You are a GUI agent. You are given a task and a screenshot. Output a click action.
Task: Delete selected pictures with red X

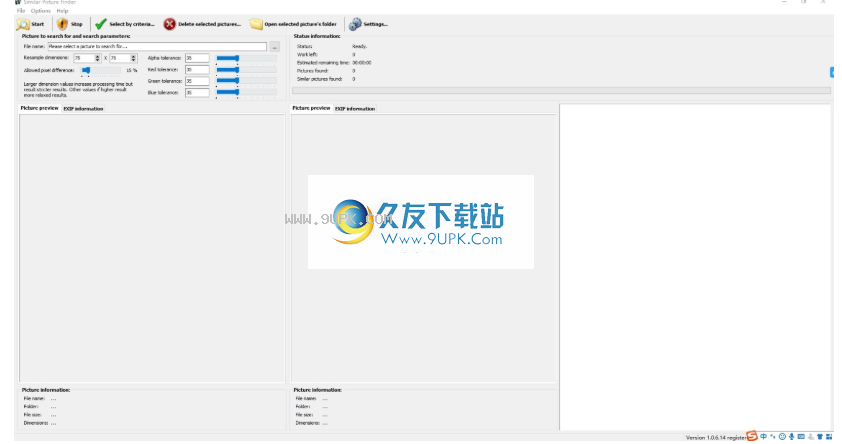point(202,24)
